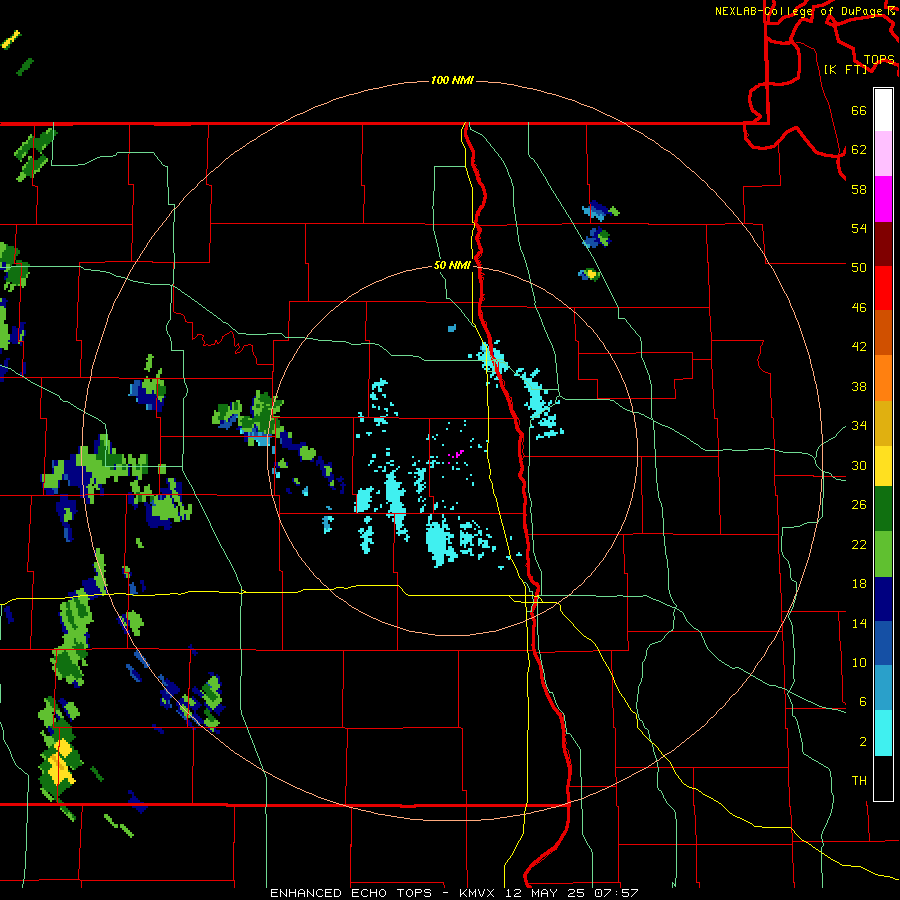900x900 pixels.
Task: Click the 100 NMI range ring label
Action: click(x=452, y=80)
